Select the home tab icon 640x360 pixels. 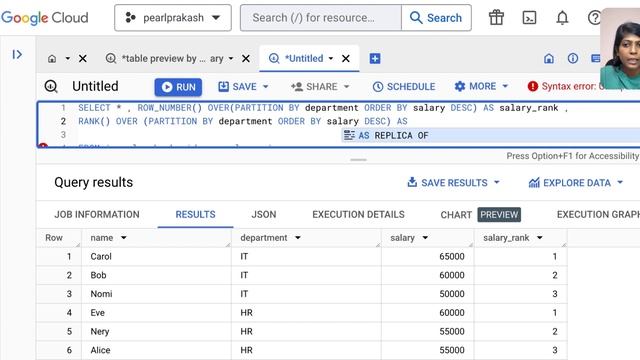coord(52,58)
